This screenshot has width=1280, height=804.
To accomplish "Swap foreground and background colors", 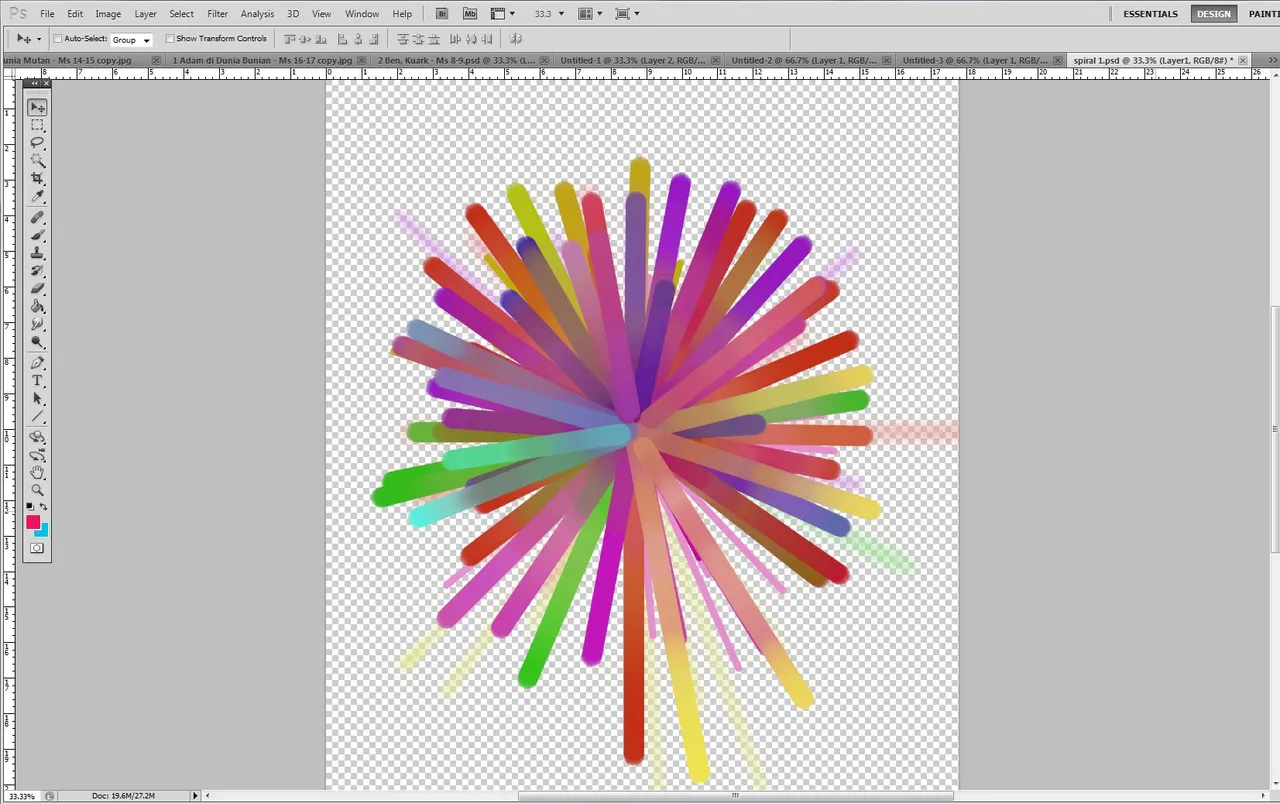I will pyautogui.click(x=44, y=507).
